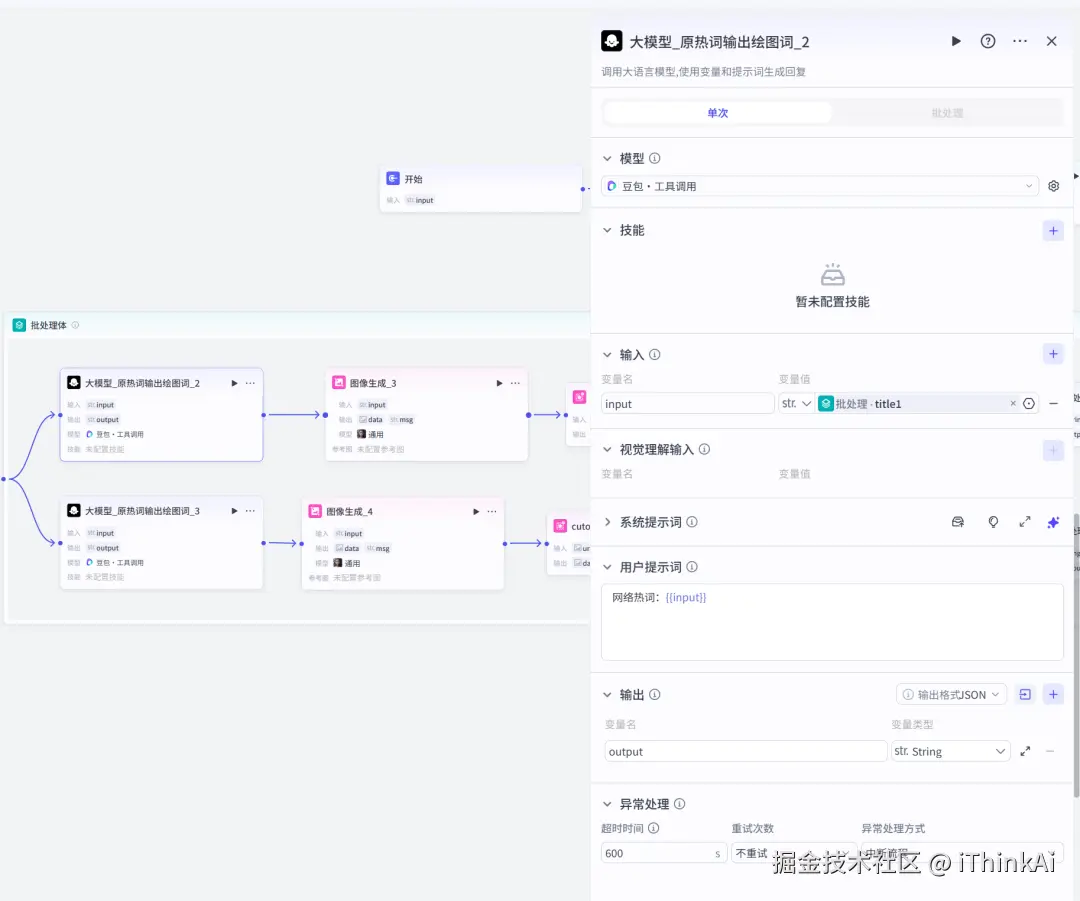The image size is (1080, 901).
Task: Open variable selector icon beside title1
Action: point(1028,404)
